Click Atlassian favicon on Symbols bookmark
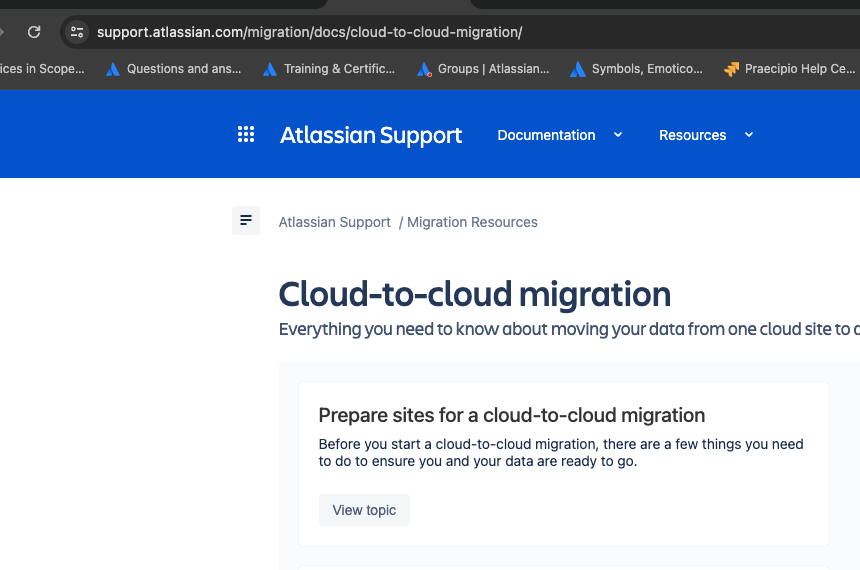860x570 pixels. pyautogui.click(x=578, y=69)
